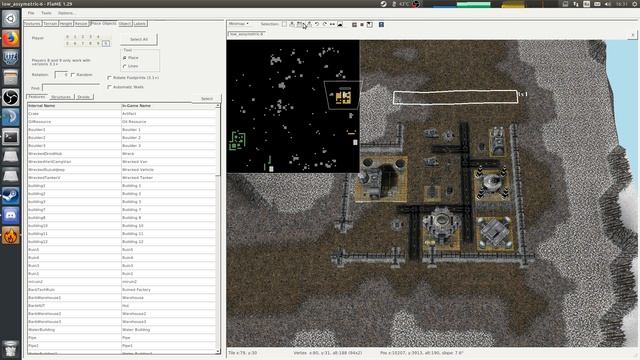
Task: Open the File menu
Action: (31, 13)
